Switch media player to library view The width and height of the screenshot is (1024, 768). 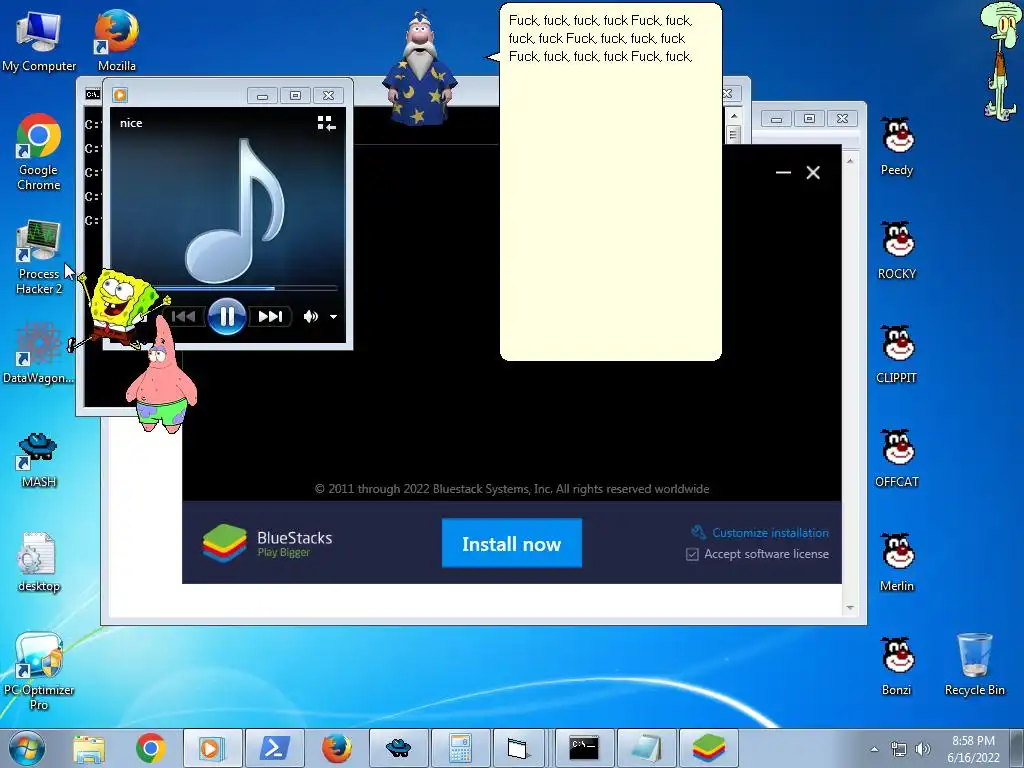(x=326, y=123)
